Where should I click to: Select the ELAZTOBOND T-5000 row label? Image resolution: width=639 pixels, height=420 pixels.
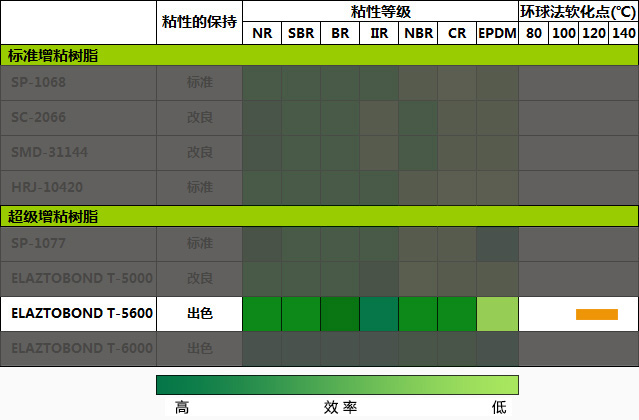click(82, 278)
